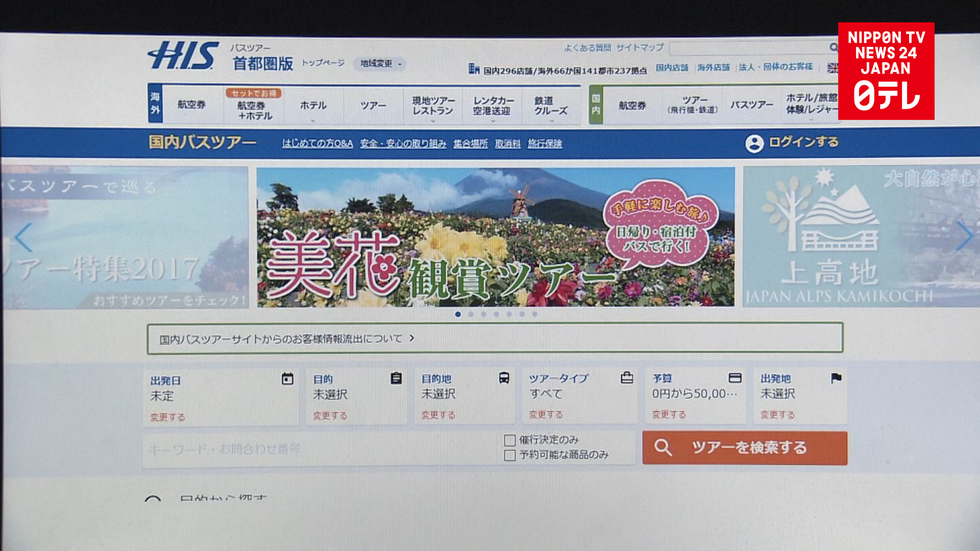The image size is (980, 551).
Task: Click the 海外店舗 link
Action: 713,67
